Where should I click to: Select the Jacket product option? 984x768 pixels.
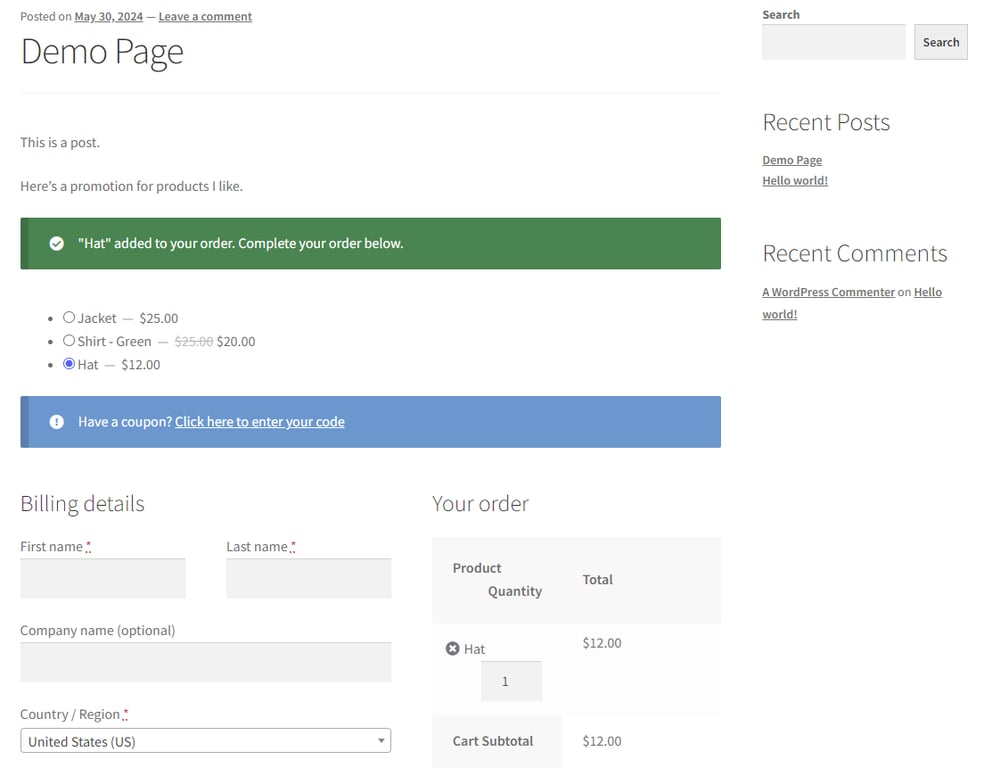[69, 317]
